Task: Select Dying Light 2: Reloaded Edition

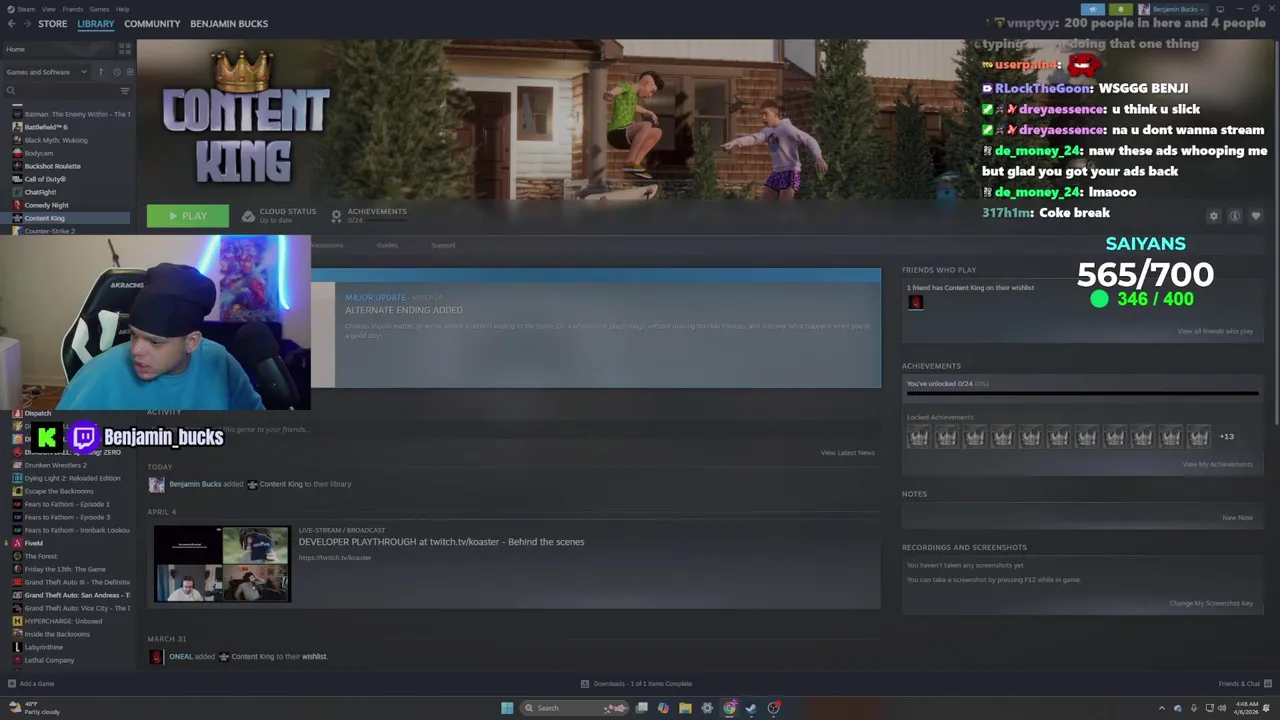Action: [72, 478]
